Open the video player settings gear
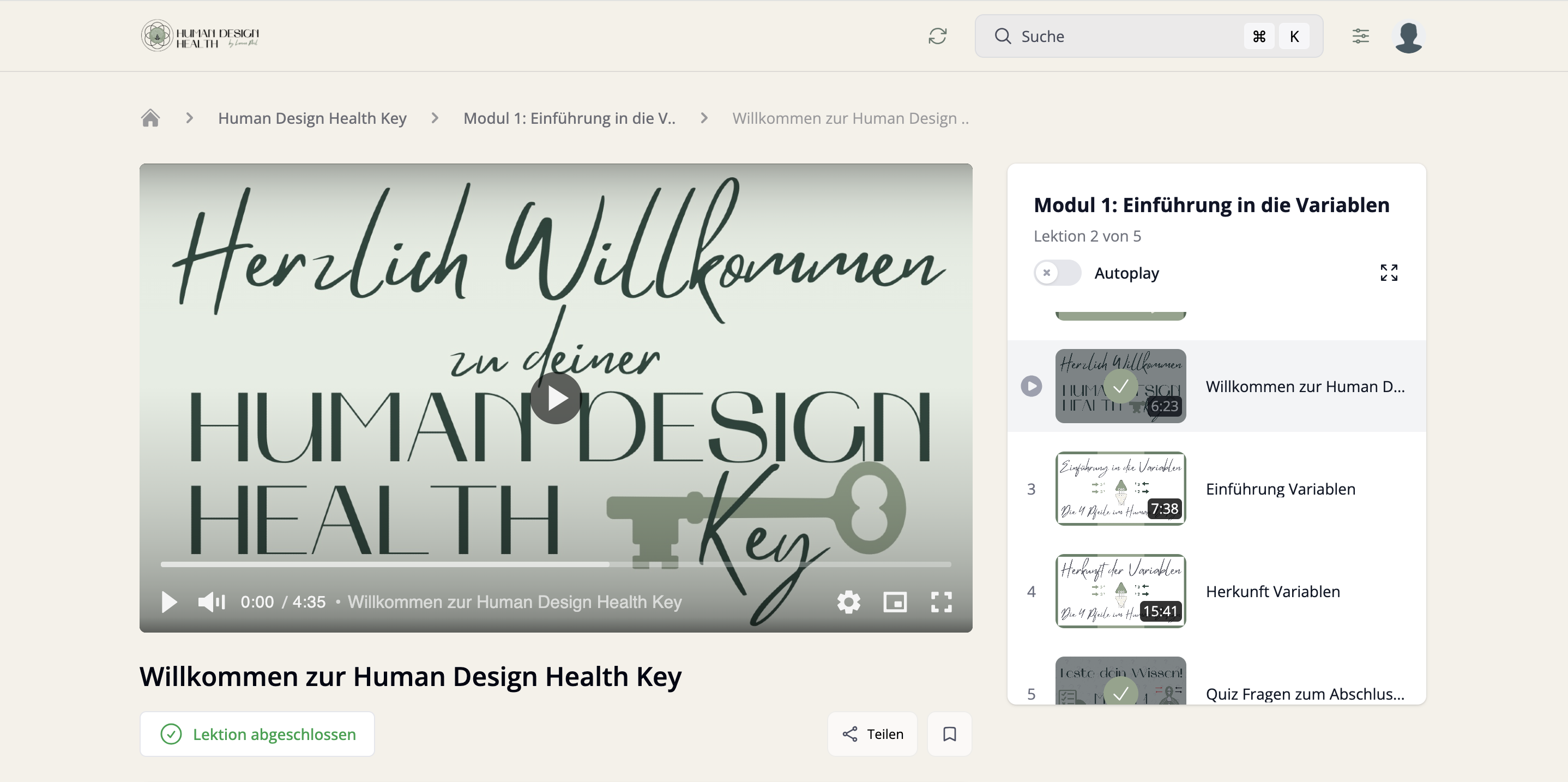 tap(848, 603)
